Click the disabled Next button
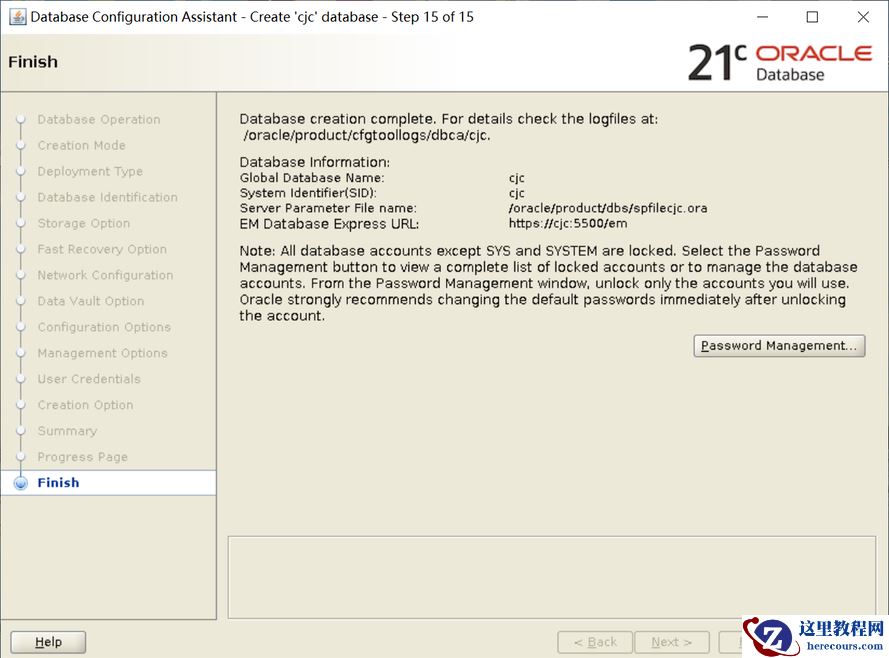Image resolution: width=889 pixels, height=658 pixels. pyautogui.click(x=672, y=642)
